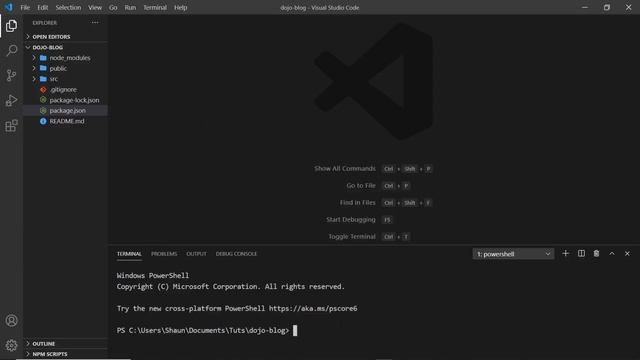Open the Help menu
The width and height of the screenshot is (640, 360).
click(180, 7)
